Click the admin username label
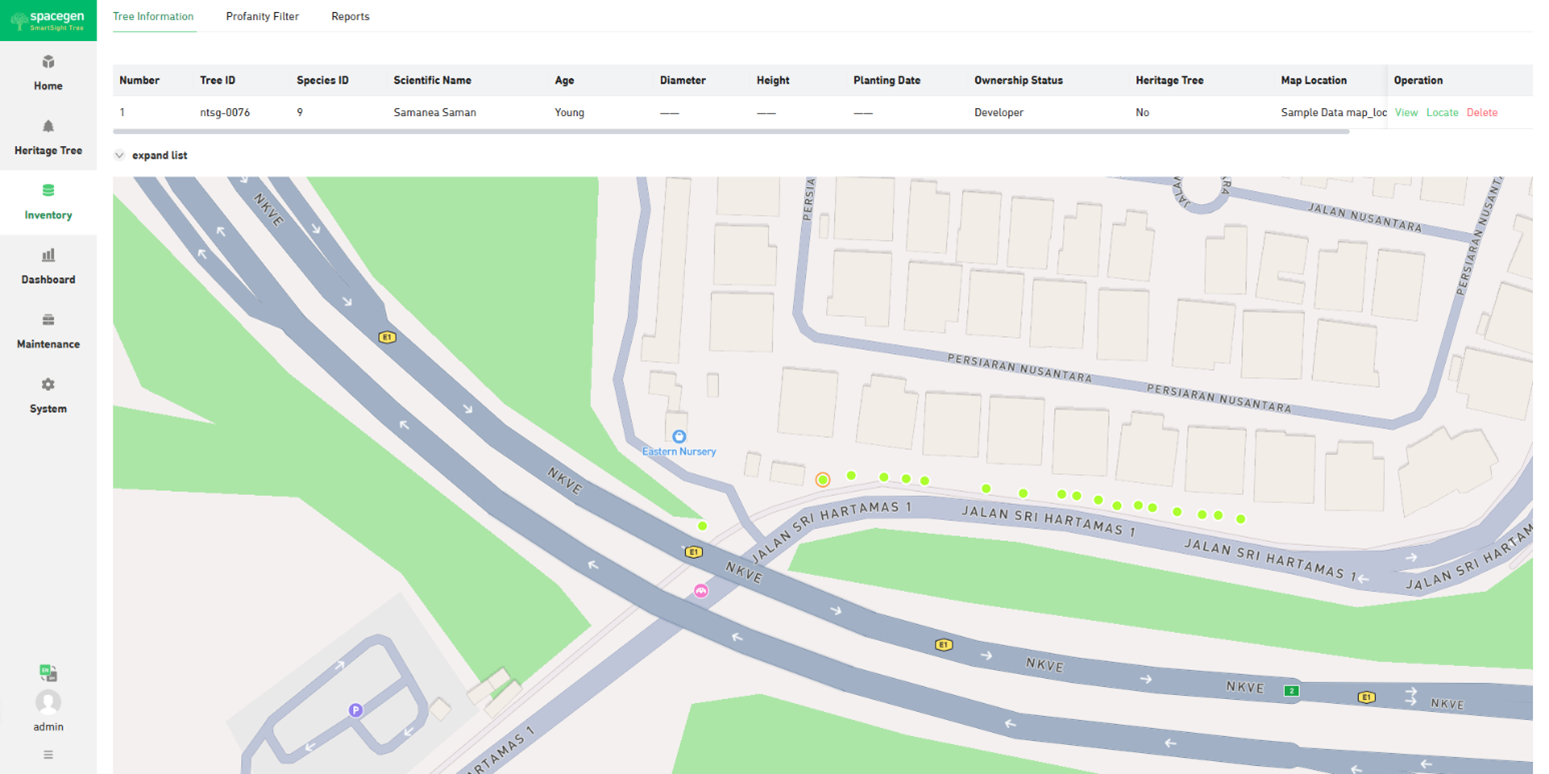 48,727
